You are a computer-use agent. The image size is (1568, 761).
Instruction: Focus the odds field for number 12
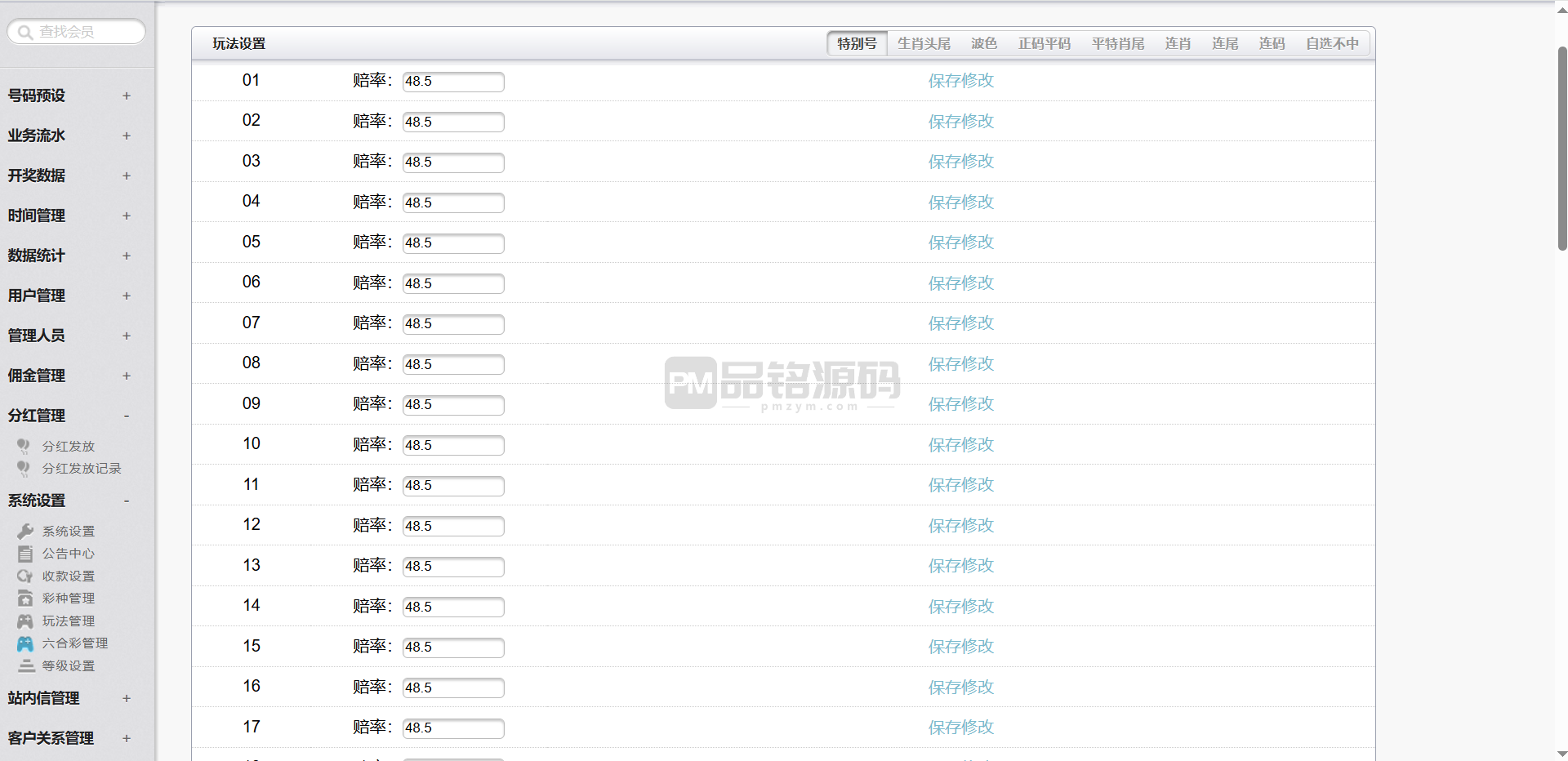453,526
